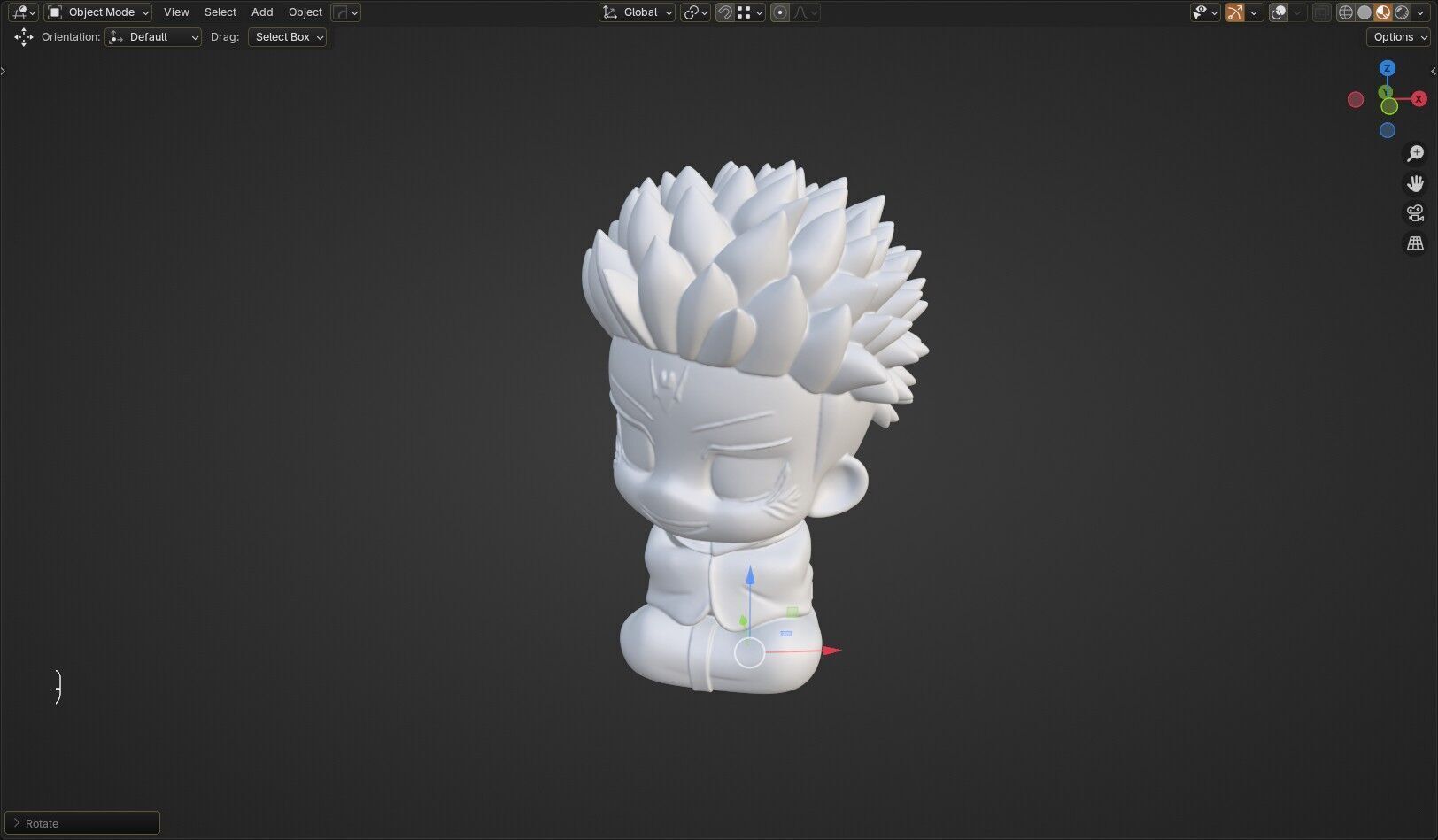Viewport: 1438px width, 840px height.
Task: Open the visibility and selectability filter
Action: pyautogui.click(x=1205, y=12)
